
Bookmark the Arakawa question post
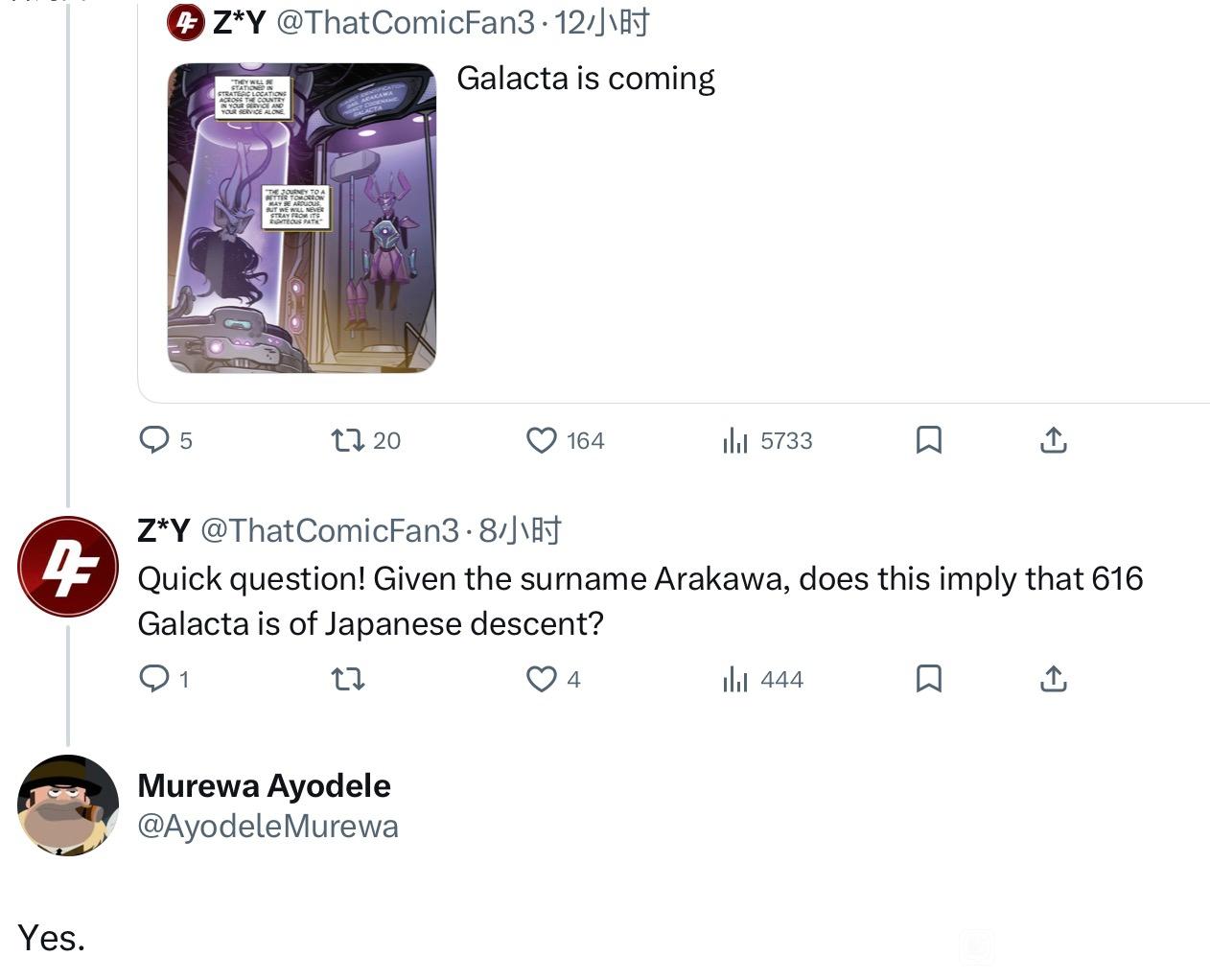tap(928, 679)
